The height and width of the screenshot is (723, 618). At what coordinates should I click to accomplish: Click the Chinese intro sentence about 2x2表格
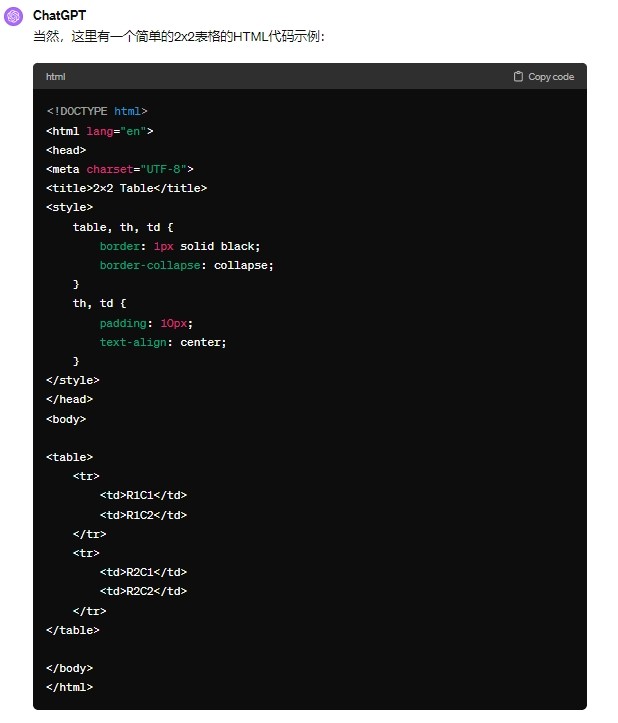(x=179, y=36)
